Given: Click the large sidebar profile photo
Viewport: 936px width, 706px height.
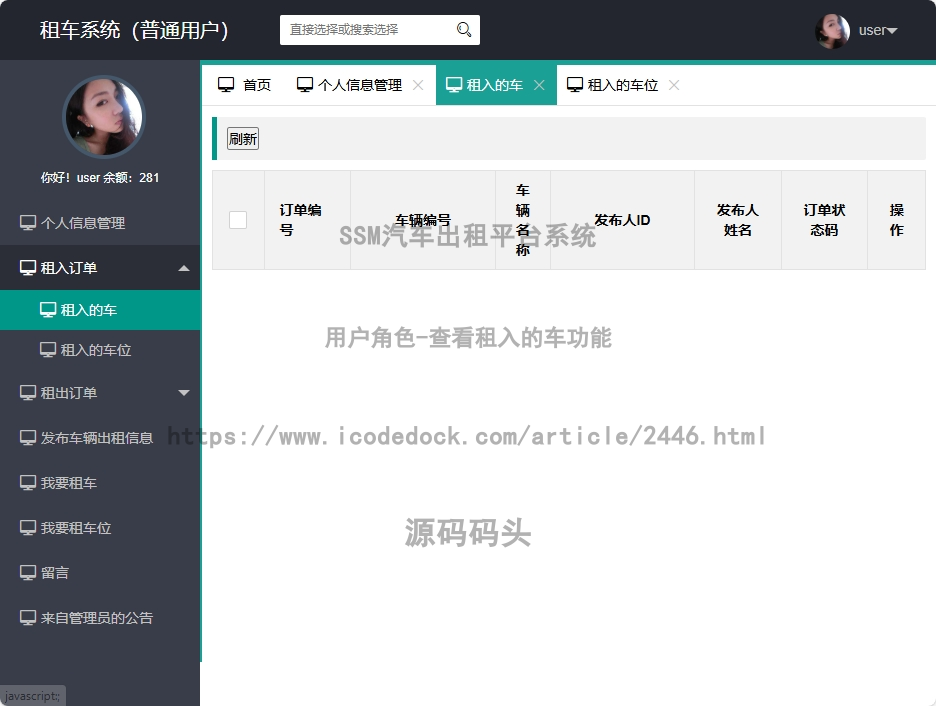Looking at the screenshot, I should [104, 116].
